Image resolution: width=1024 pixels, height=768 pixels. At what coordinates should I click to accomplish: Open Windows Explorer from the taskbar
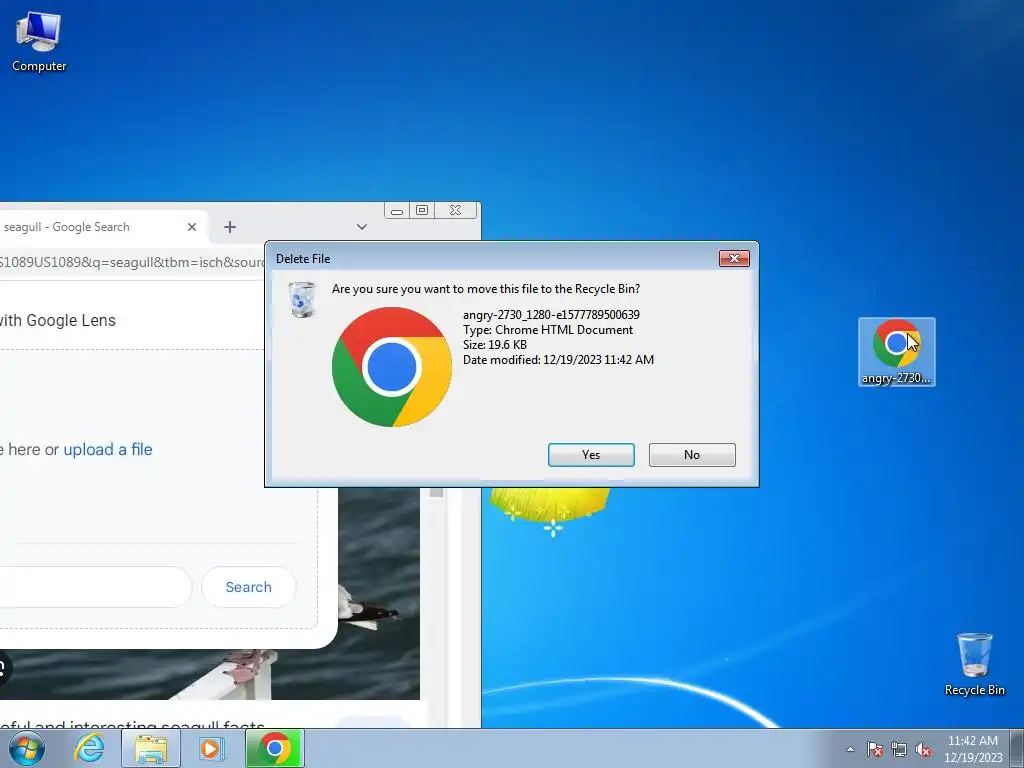[151, 748]
